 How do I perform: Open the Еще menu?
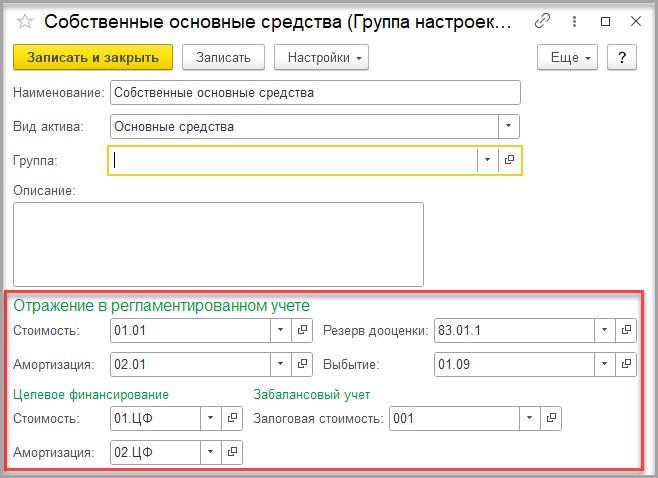pyautogui.click(x=567, y=57)
